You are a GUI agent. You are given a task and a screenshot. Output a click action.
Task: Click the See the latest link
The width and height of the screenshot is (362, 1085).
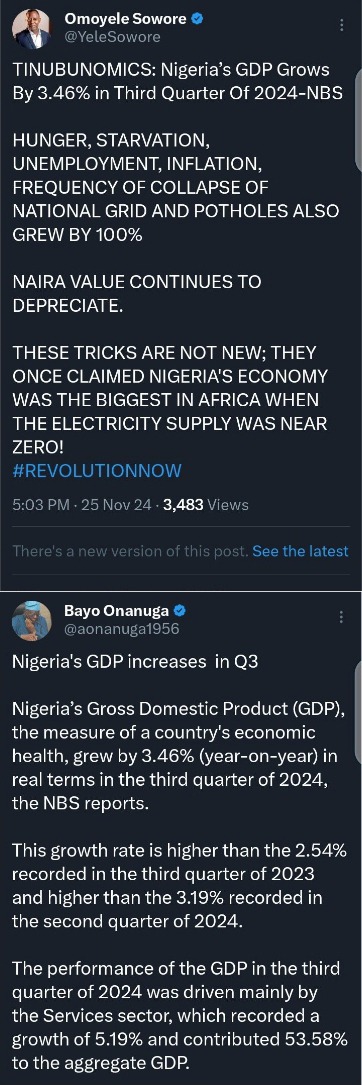[300, 551]
